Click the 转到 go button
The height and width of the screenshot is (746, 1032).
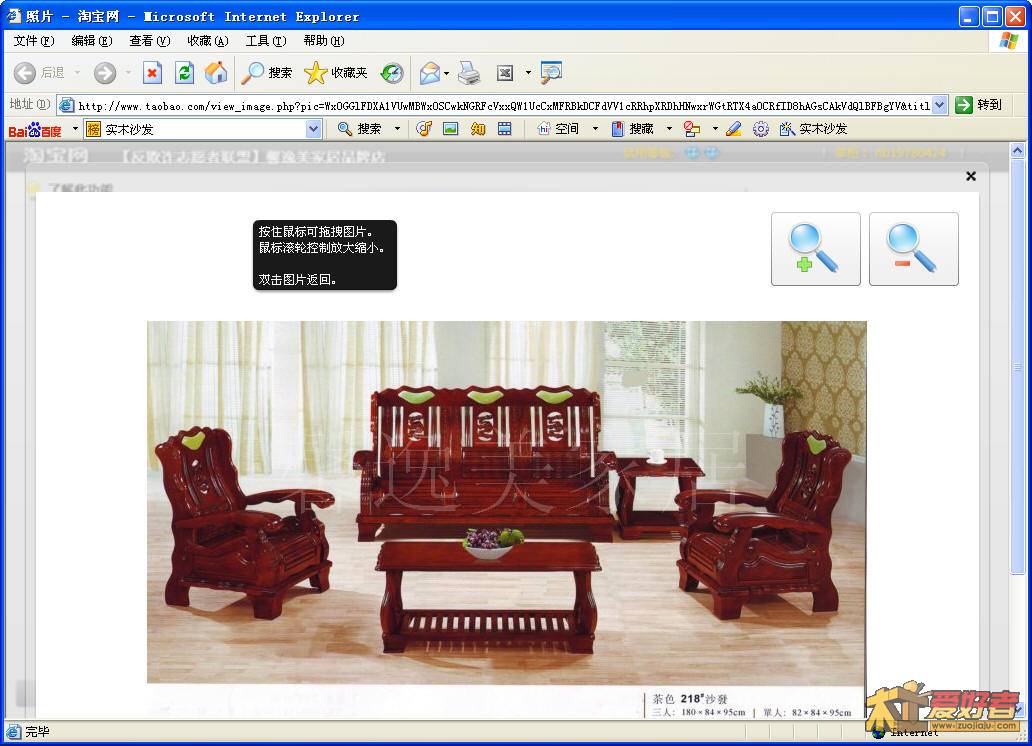point(978,105)
